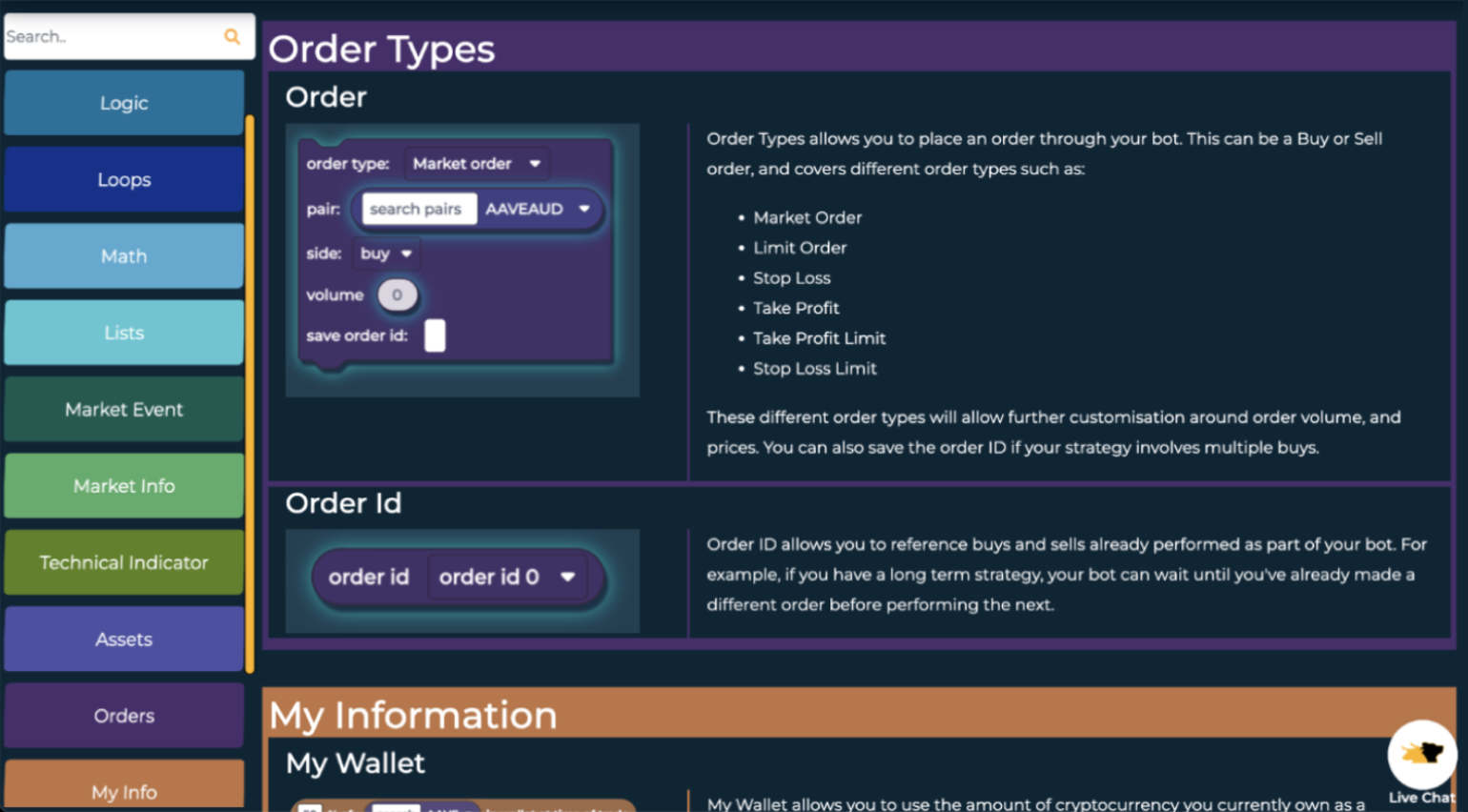1468x812 pixels.
Task: Type in the Search input field
Action: (110, 36)
